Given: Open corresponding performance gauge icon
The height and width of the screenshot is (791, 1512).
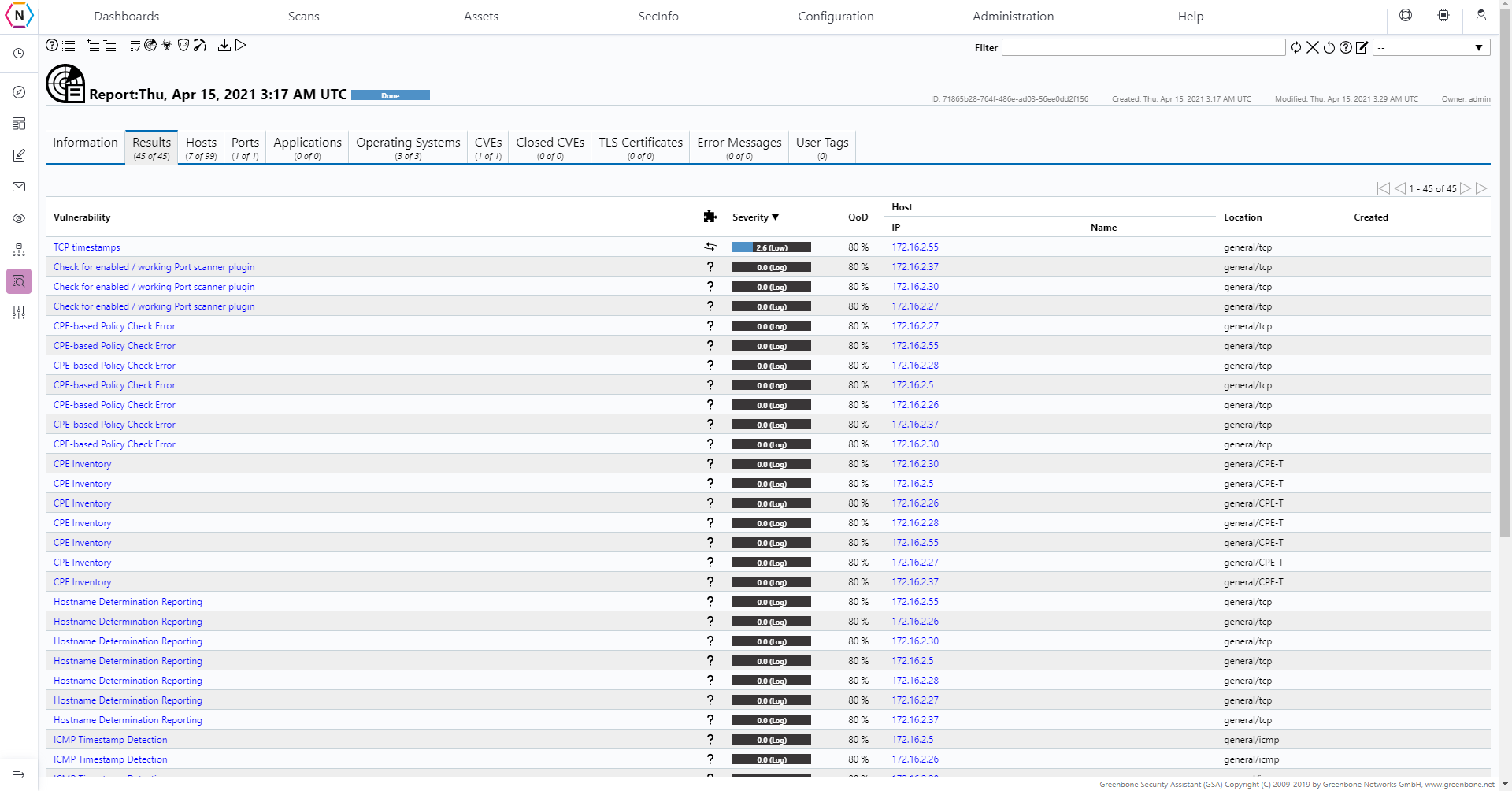Looking at the screenshot, I should point(200,46).
